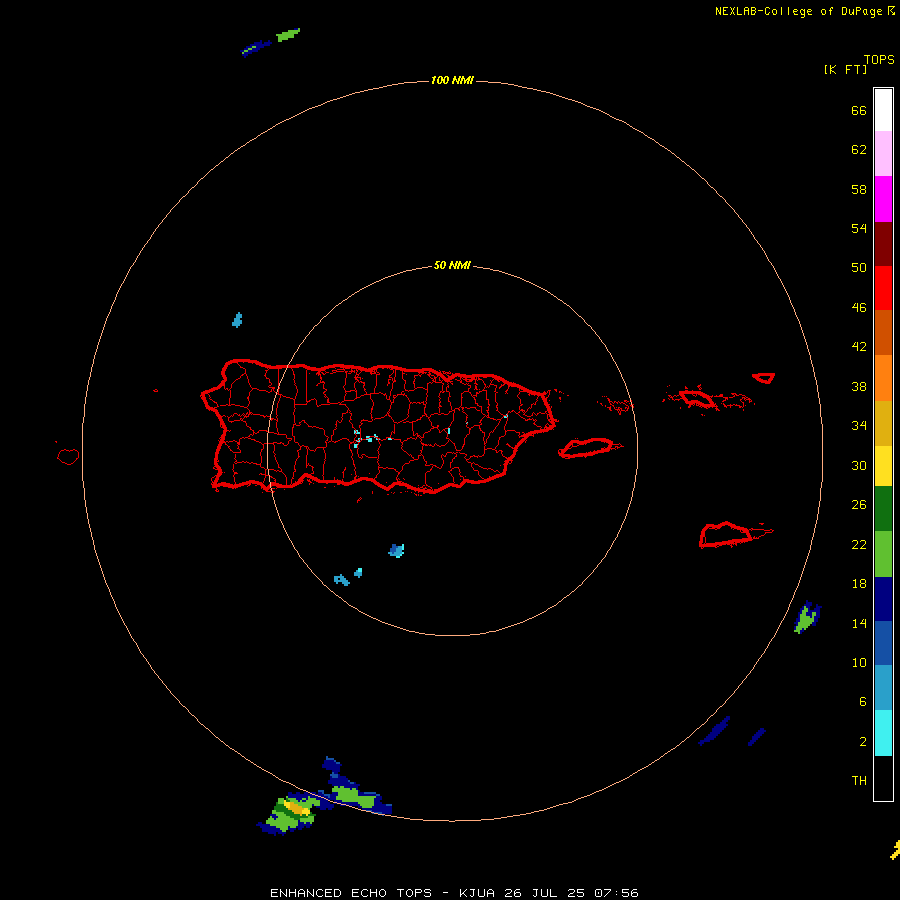Image resolution: width=900 pixels, height=900 pixels.
Task: Click the TOPS legend title
Action: (879, 60)
